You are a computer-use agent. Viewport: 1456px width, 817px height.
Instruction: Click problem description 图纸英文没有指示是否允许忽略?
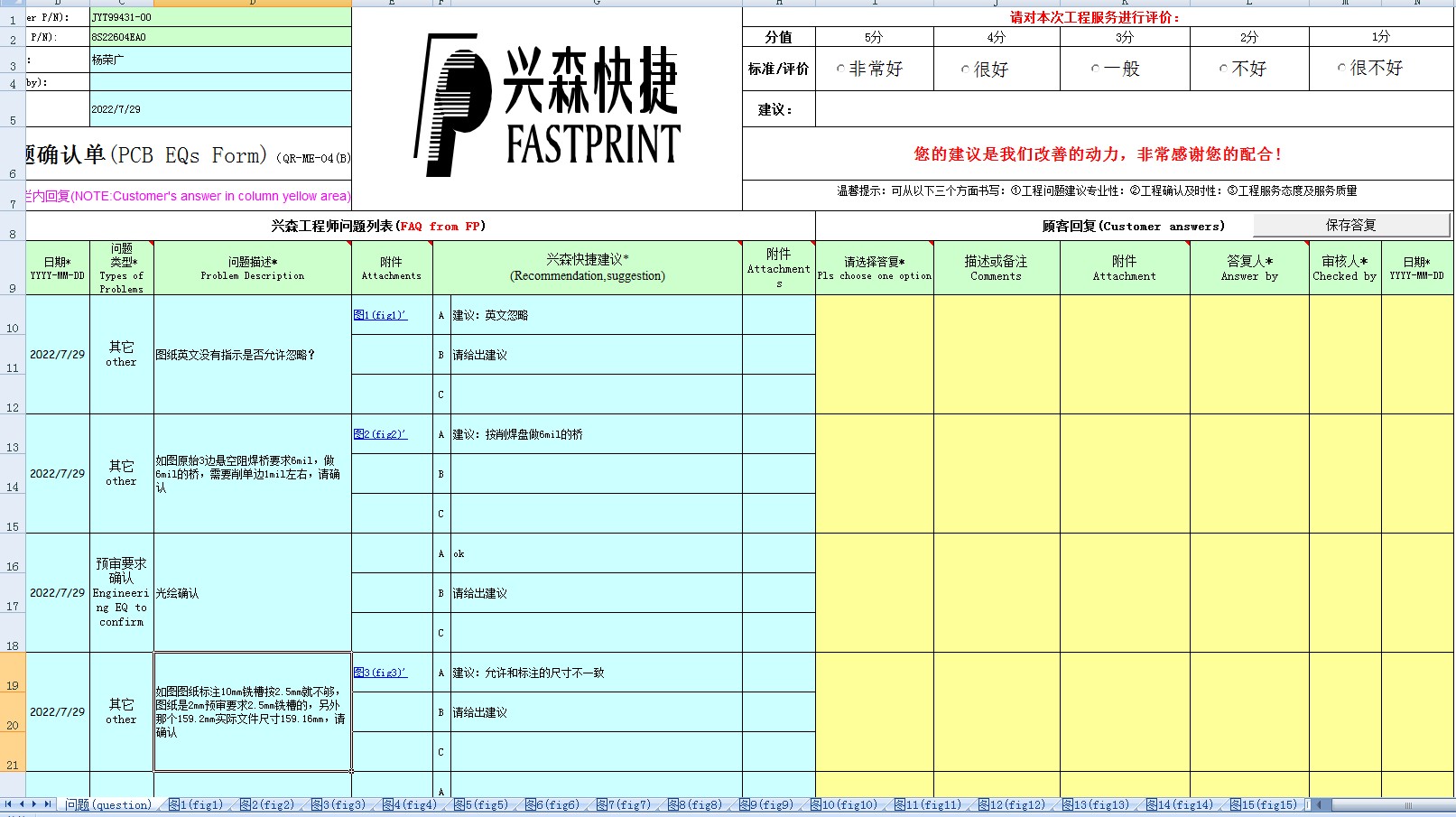click(x=253, y=355)
